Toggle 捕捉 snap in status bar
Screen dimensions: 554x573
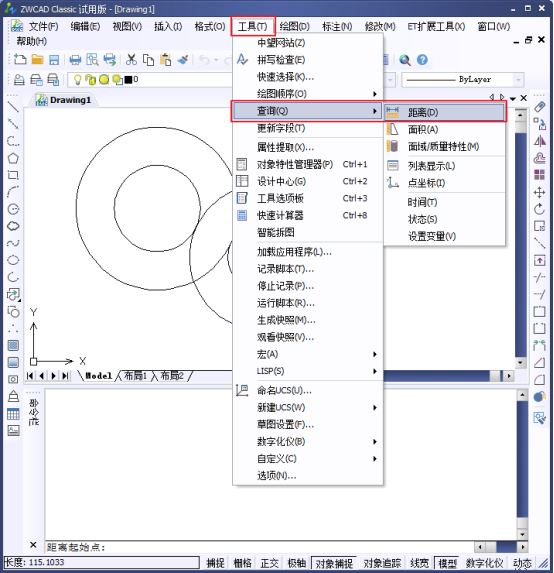pyautogui.click(x=215, y=563)
